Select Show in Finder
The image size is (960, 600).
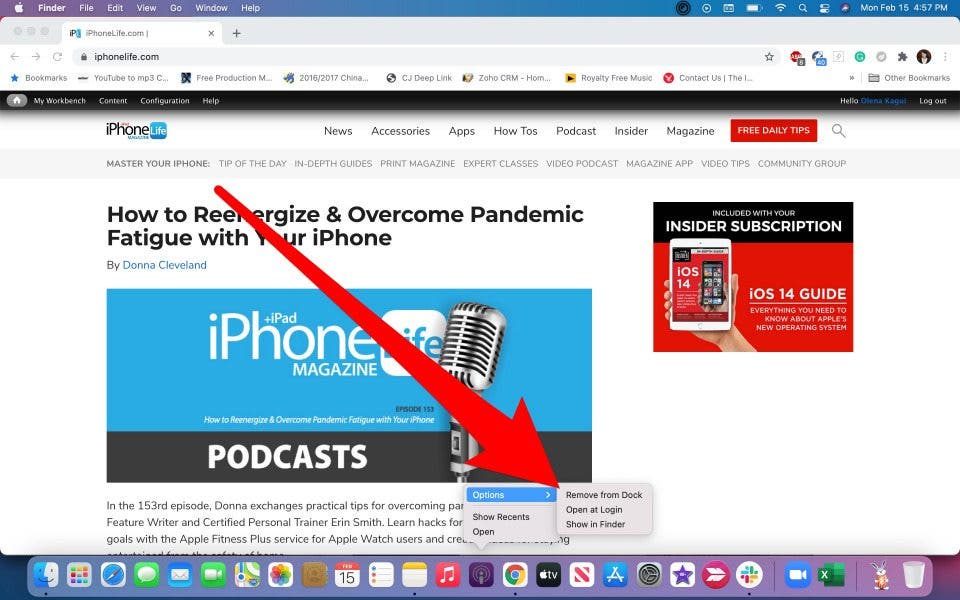595,524
